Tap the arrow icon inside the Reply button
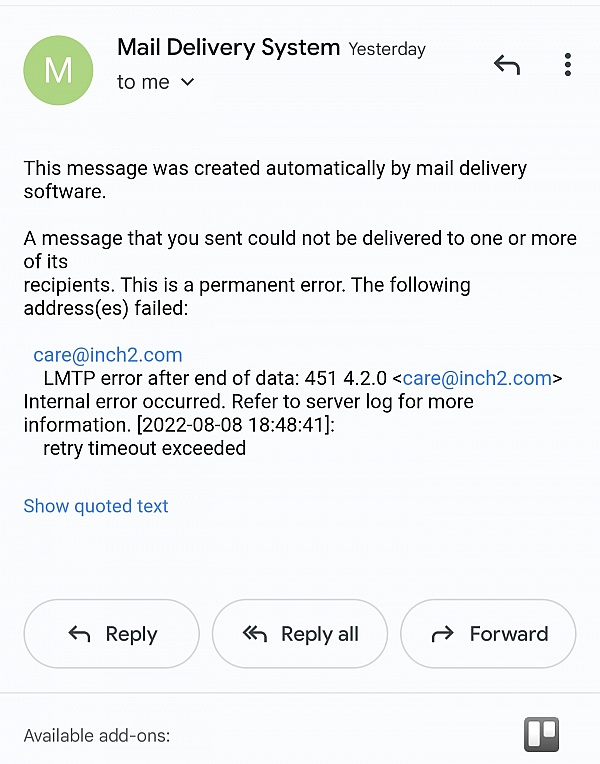This screenshot has height=764, width=600. click(x=79, y=634)
